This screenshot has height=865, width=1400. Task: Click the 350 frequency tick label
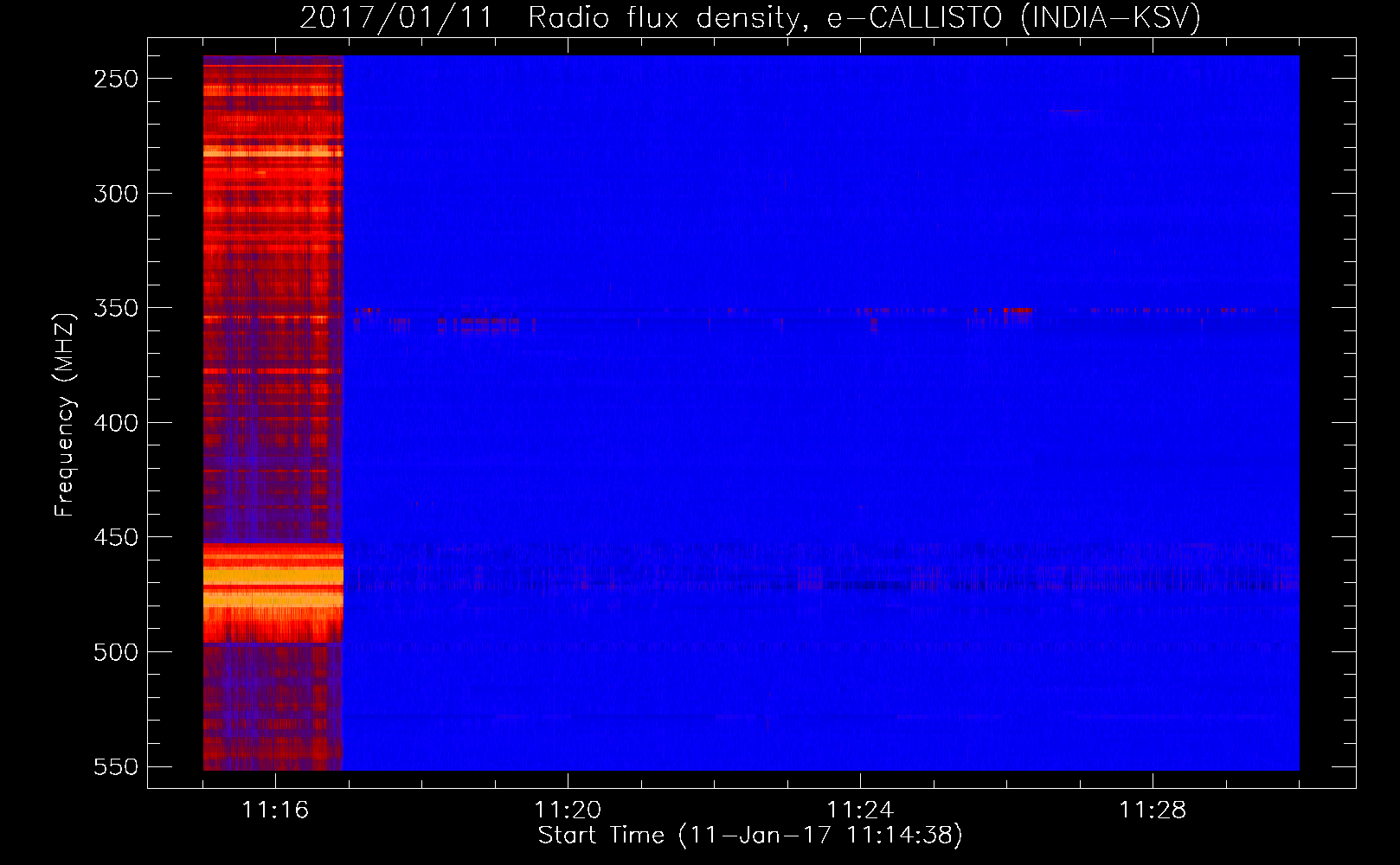(116, 309)
